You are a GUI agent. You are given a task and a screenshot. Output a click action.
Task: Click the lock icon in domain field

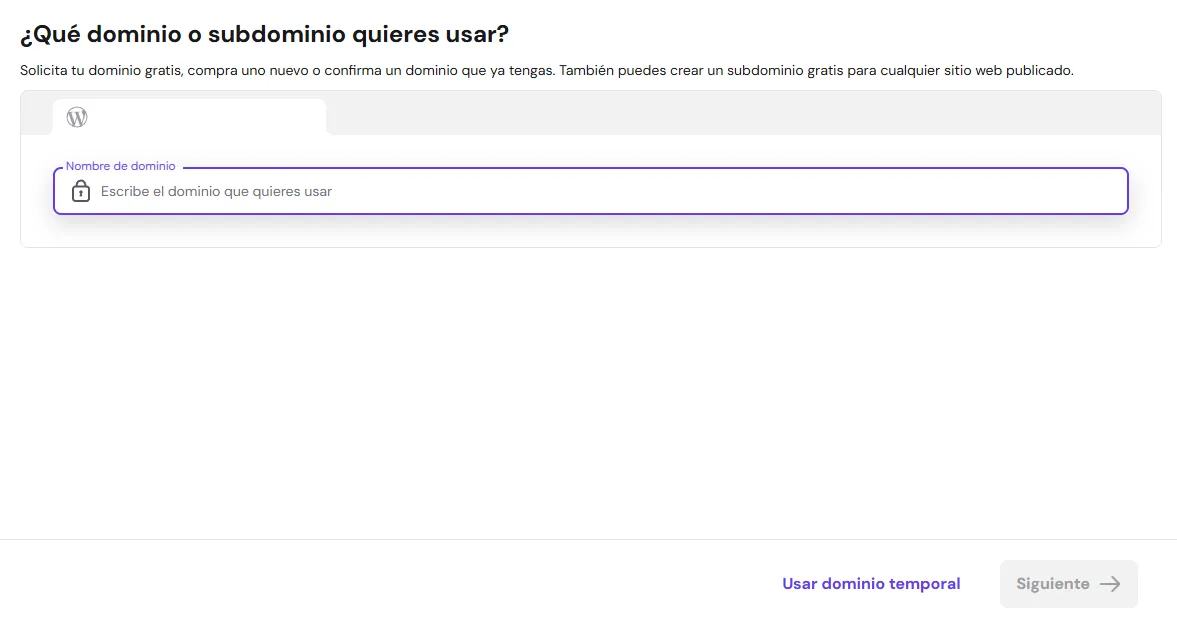click(x=80, y=191)
